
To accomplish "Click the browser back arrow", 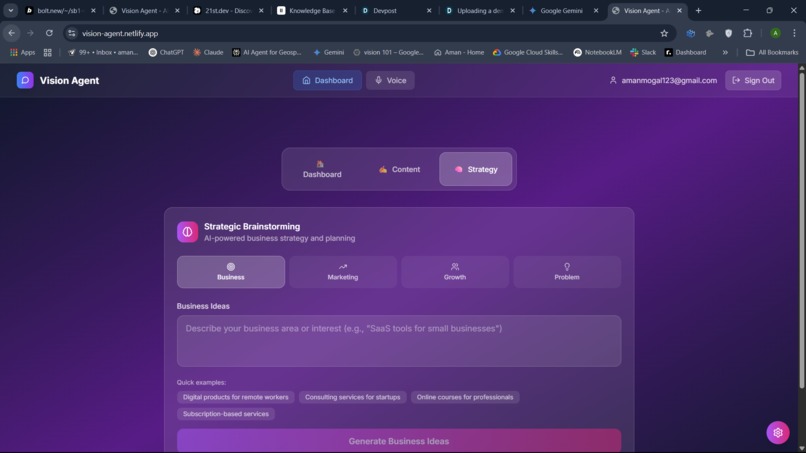I will click(x=12, y=33).
